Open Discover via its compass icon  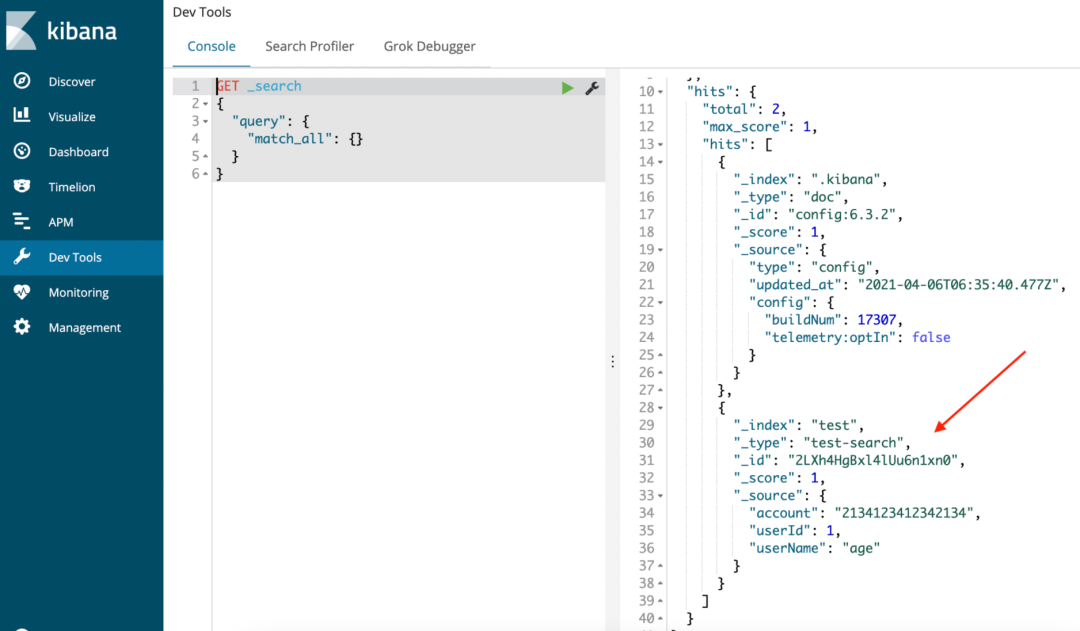point(22,81)
